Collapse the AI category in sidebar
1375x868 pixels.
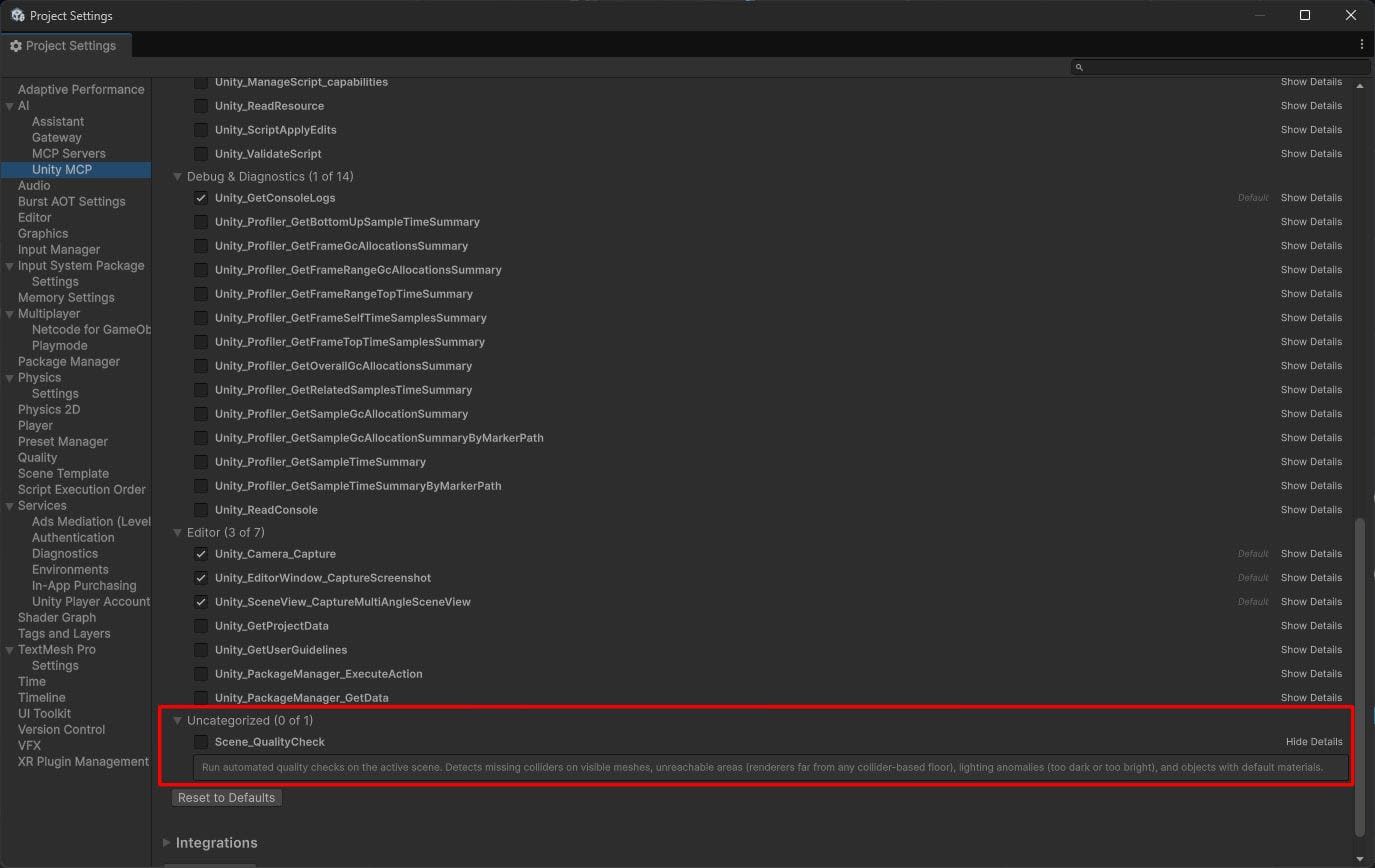(9, 106)
